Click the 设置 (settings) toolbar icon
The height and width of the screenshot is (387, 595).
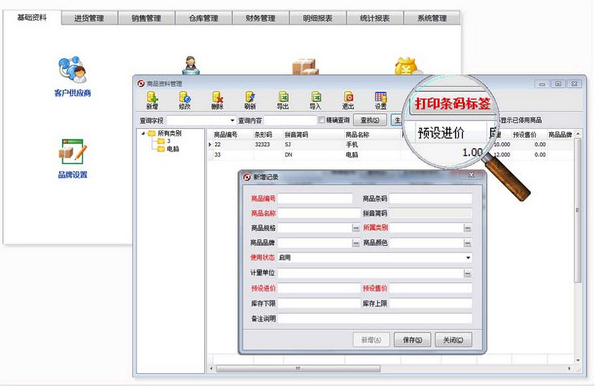[x=381, y=100]
